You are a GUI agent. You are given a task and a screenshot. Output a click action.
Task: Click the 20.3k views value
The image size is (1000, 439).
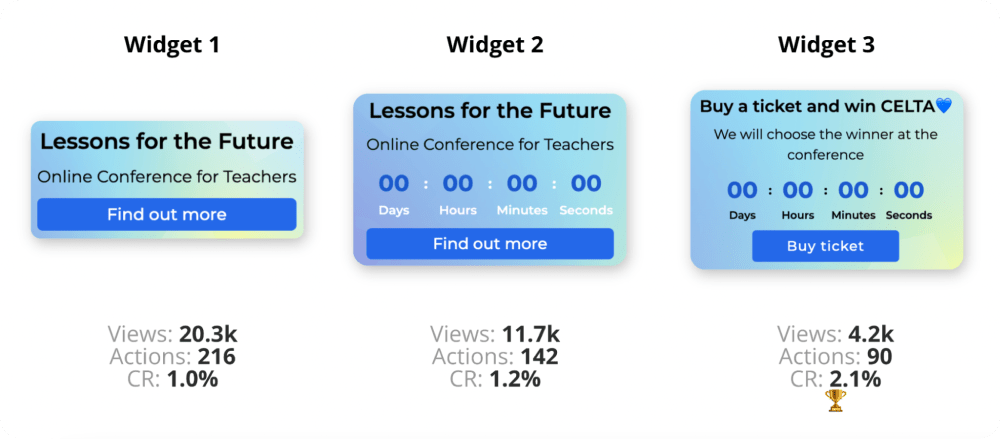(208, 334)
